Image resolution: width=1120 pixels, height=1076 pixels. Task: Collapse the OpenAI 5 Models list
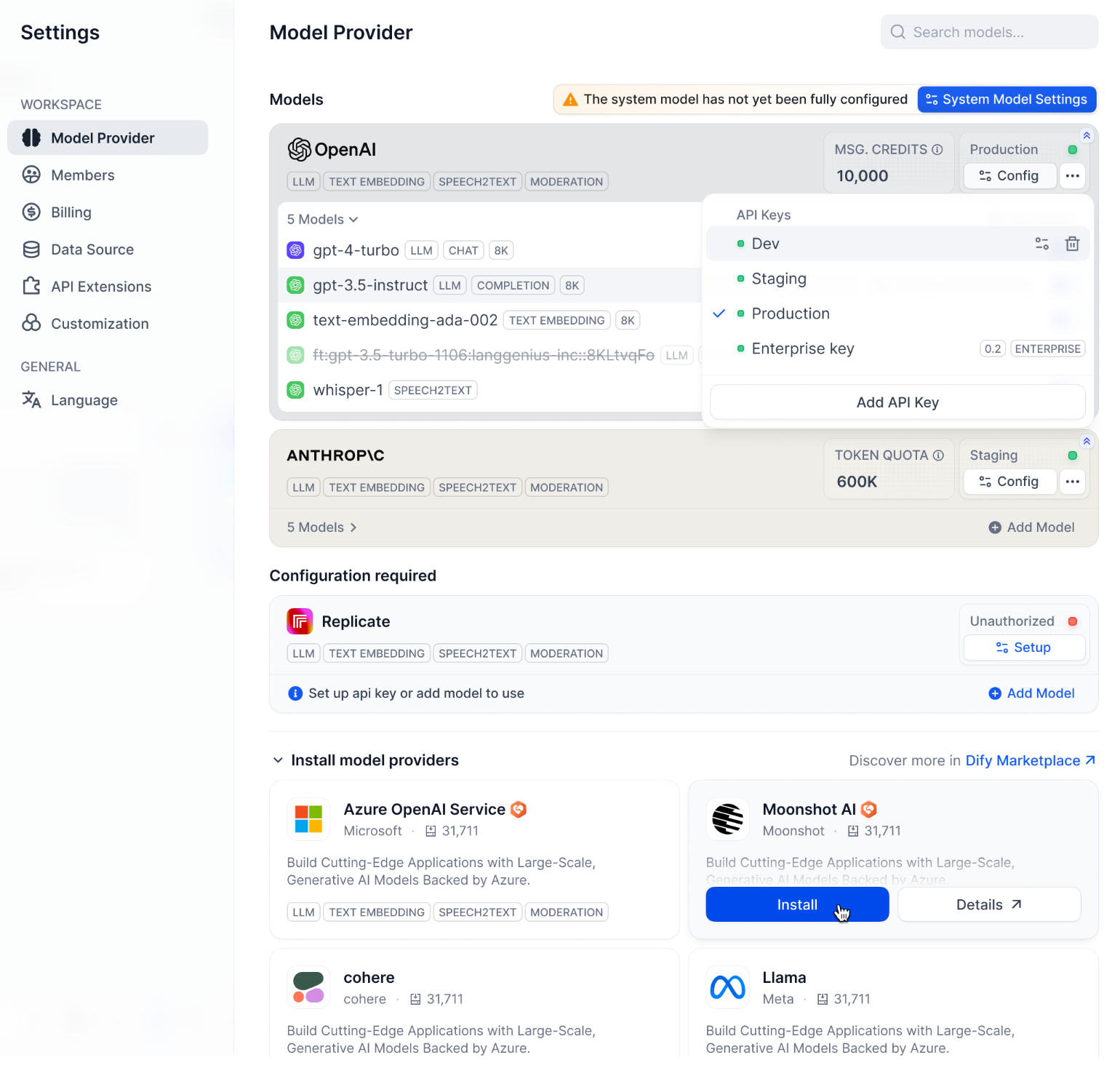click(x=322, y=220)
